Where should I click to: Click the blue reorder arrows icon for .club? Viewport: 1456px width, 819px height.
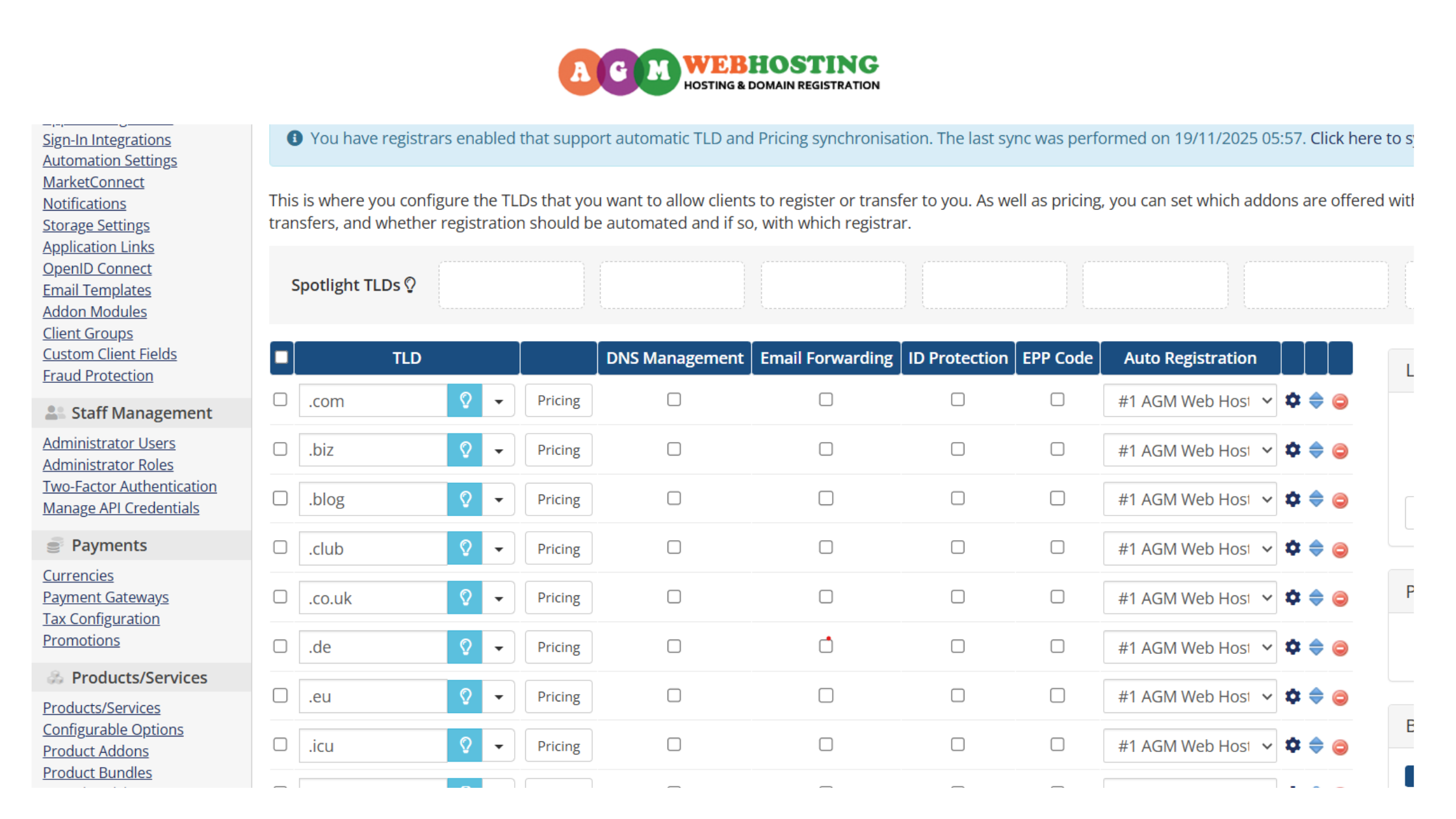click(x=1316, y=548)
